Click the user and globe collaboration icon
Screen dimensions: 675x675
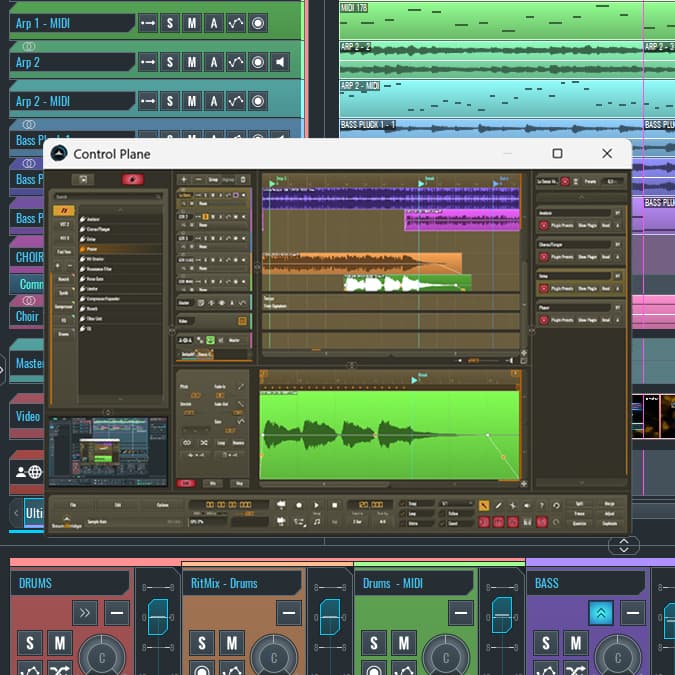[x=29, y=472]
